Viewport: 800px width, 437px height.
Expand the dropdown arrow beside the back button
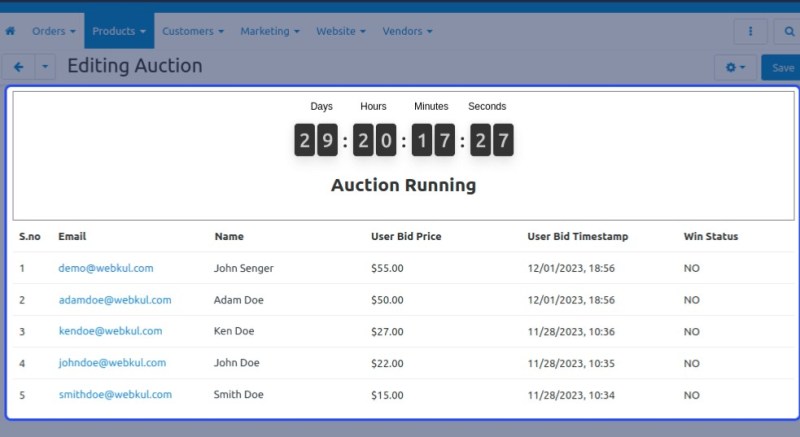pyautogui.click(x=46, y=67)
